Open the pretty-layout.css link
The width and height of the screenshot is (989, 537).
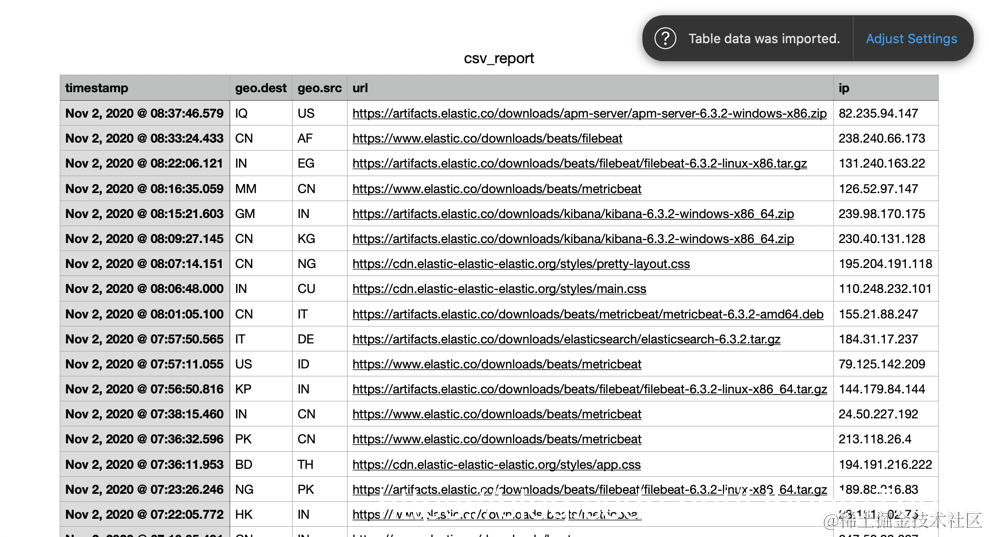click(x=521, y=264)
